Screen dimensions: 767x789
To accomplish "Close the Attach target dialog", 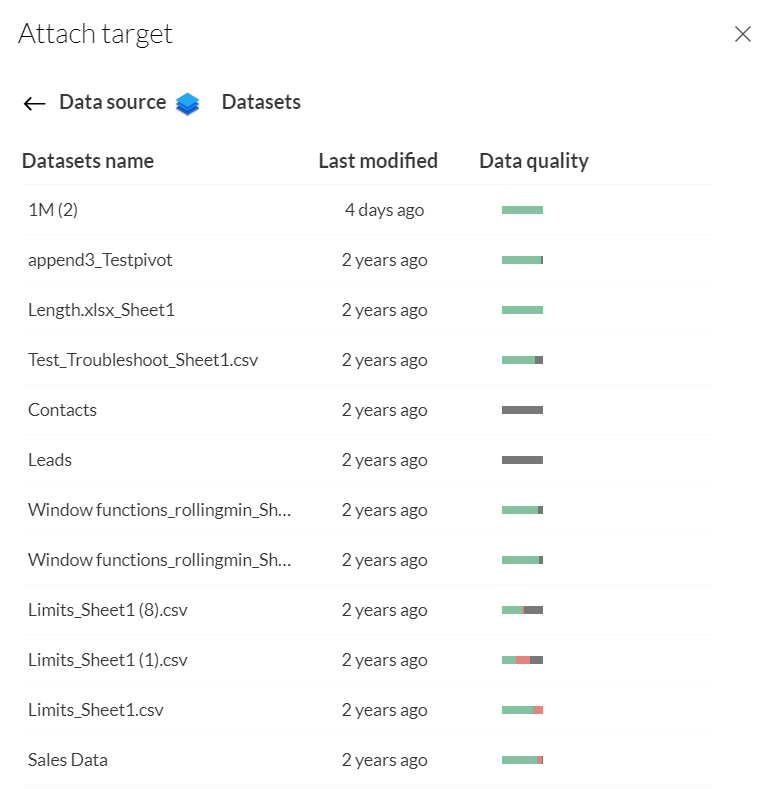I will coord(742,35).
